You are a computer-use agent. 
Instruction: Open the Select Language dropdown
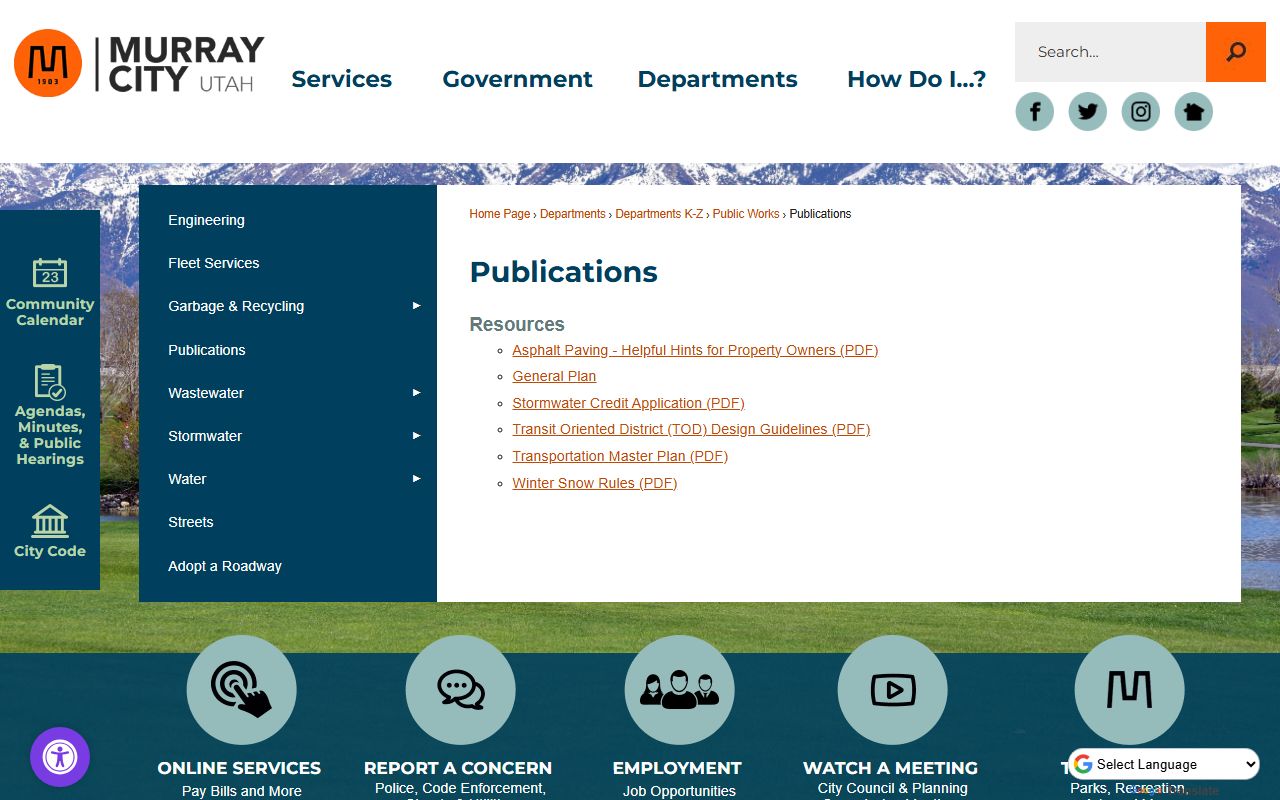coord(1164,764)
